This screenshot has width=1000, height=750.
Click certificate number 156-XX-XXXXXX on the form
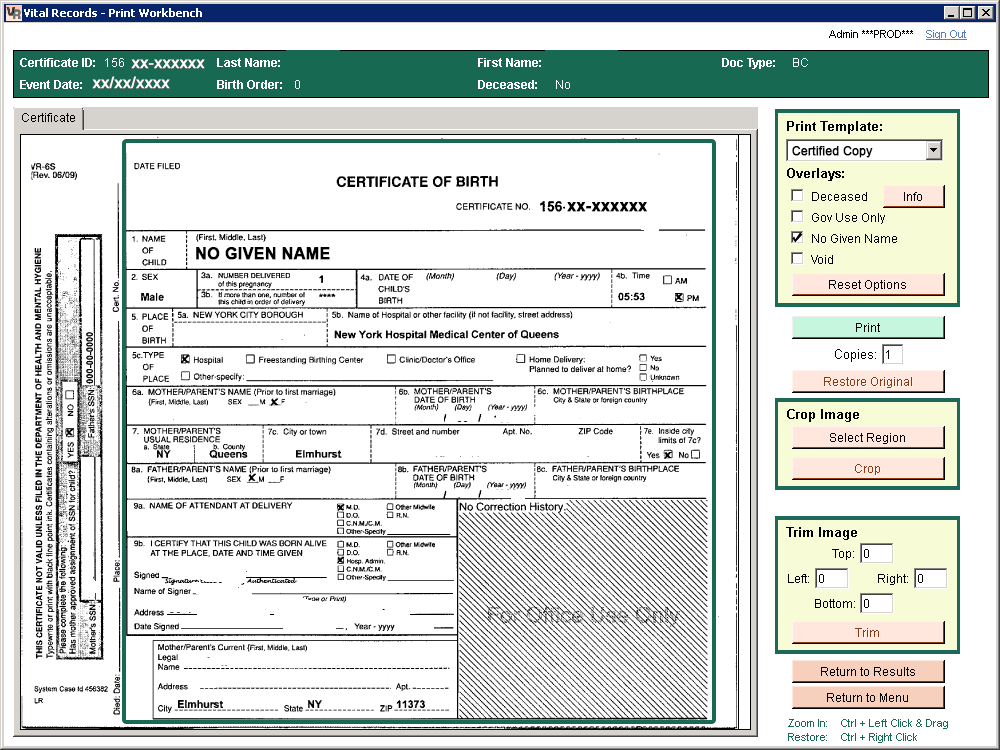click(x=593, y=207)
